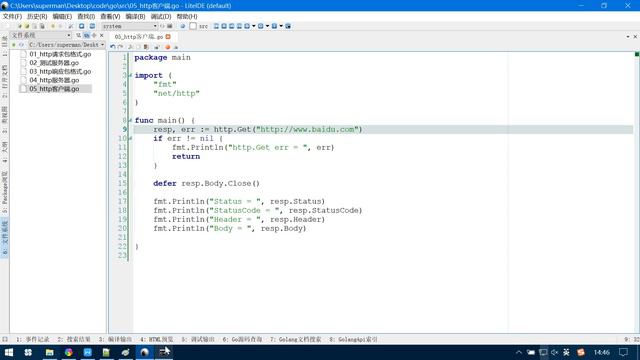Open the second dropdown arrow in the build toolbar

pyautogui.click(x=267, y=26)
